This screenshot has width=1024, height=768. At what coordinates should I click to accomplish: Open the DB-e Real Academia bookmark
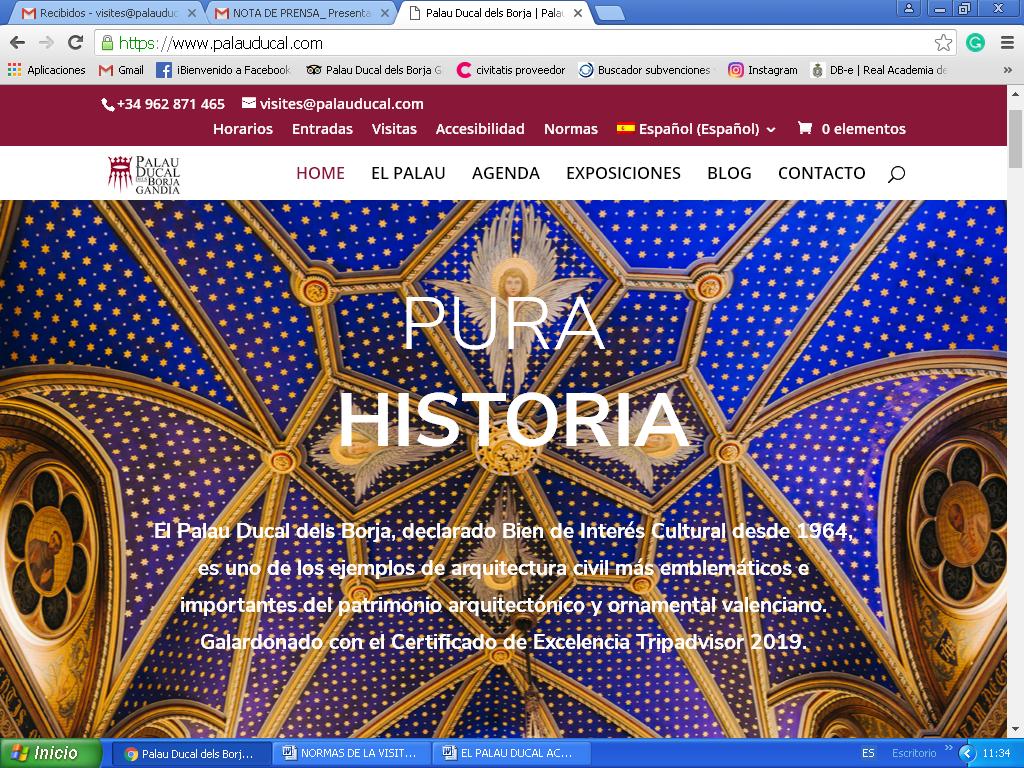pos(878,70)
